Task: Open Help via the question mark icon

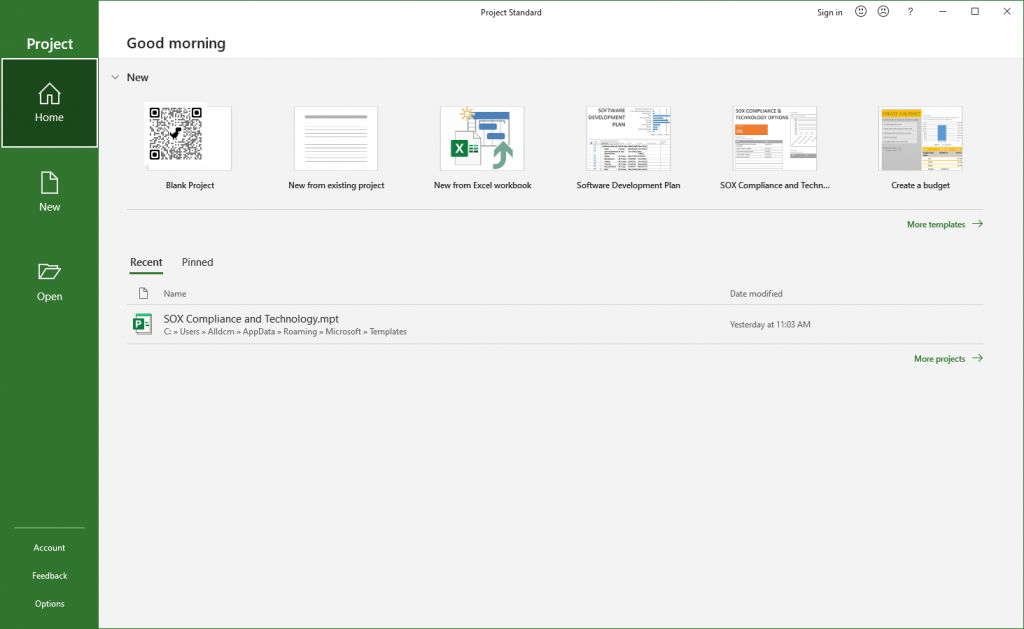Action: (909, 12)
